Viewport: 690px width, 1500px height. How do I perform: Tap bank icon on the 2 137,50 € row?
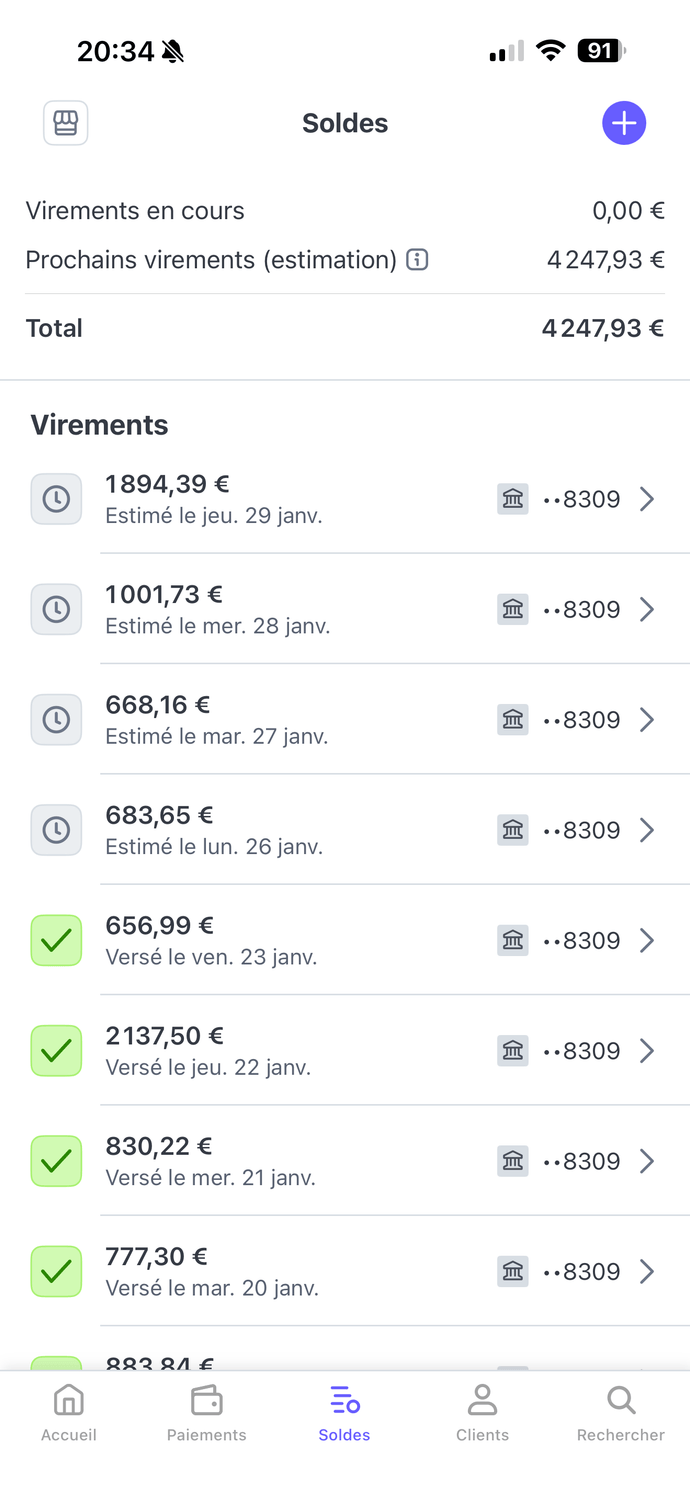[513, 1051]
